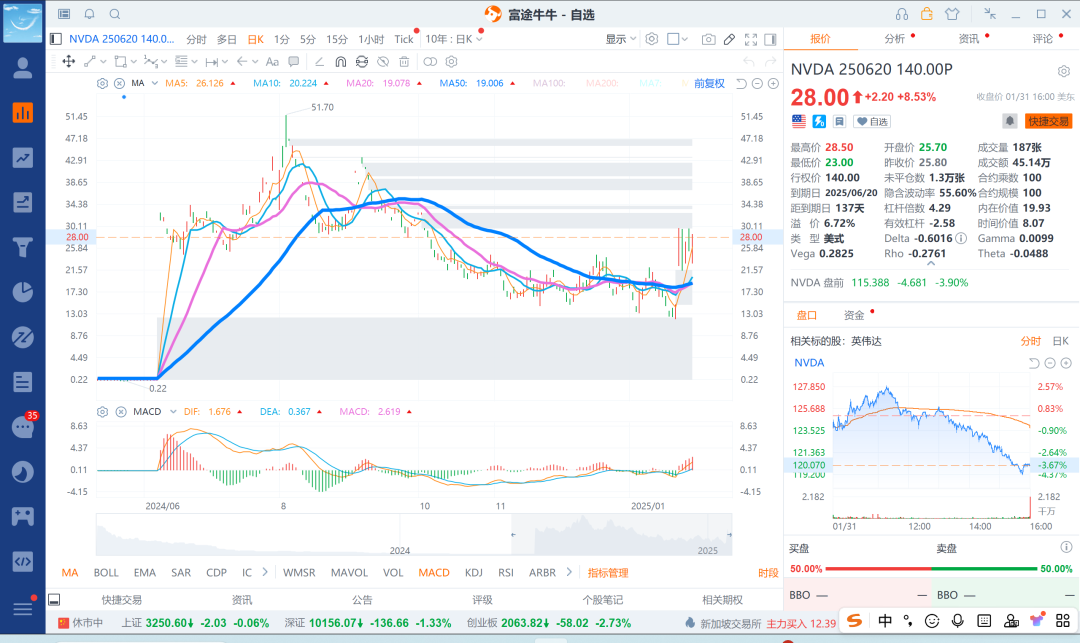Expand the MA indicator dropdown arrow
This screenshot has width=1080, height=643.
tap(155, 83)
